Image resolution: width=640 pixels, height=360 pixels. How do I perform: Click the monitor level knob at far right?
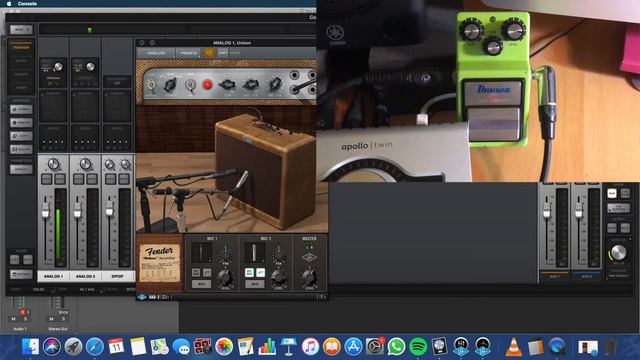pos(618,253)
